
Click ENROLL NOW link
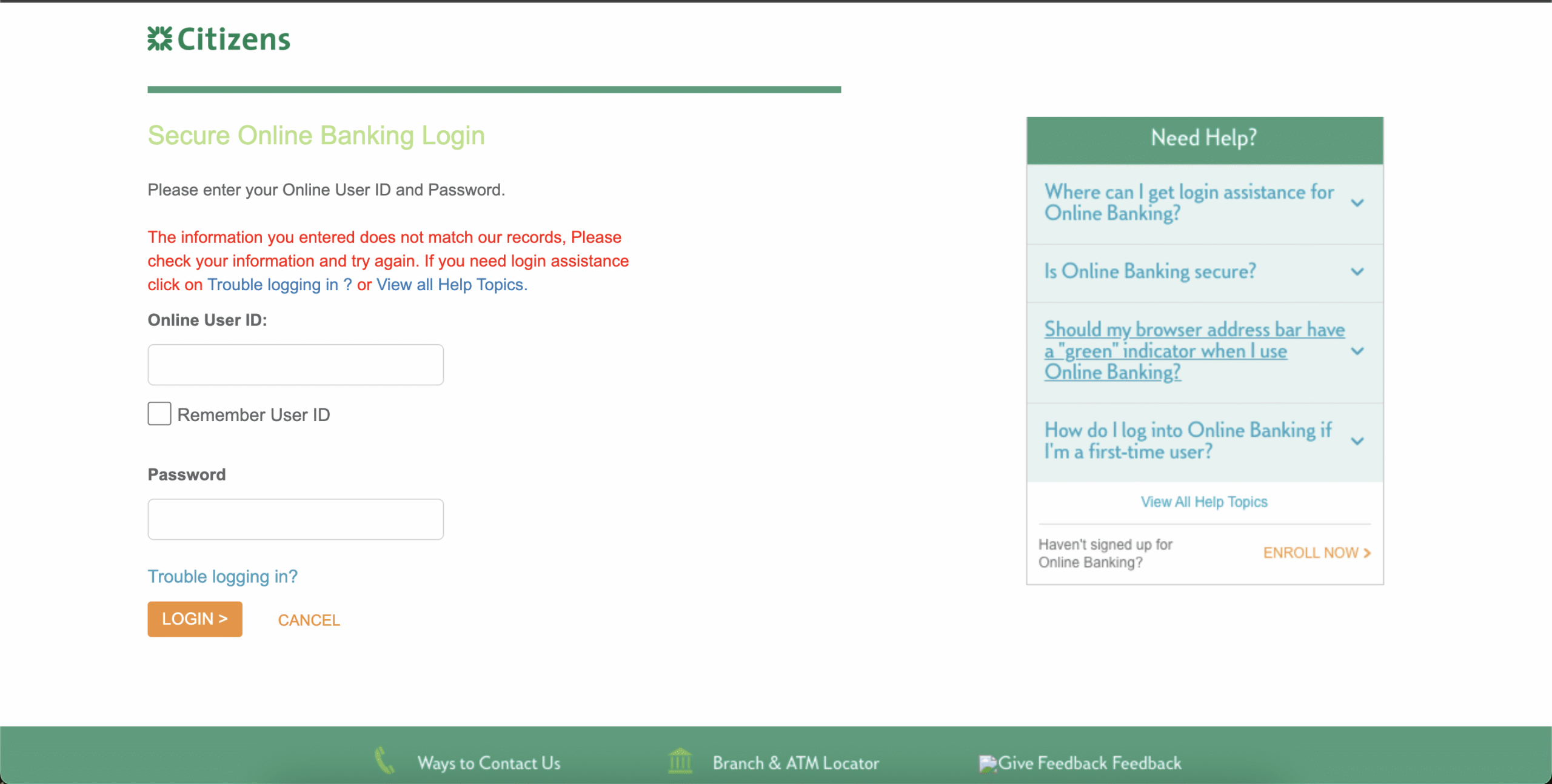coord(1317,553)
